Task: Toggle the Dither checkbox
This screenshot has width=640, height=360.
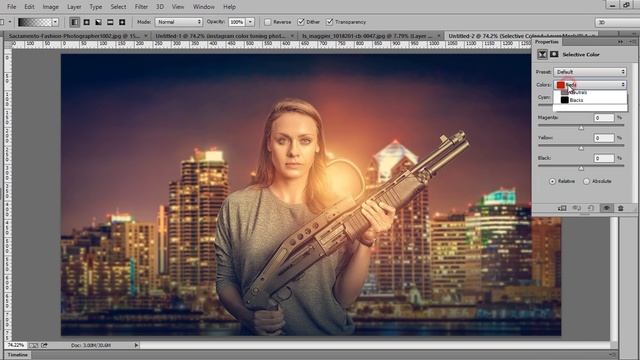Action: (301, 22)
